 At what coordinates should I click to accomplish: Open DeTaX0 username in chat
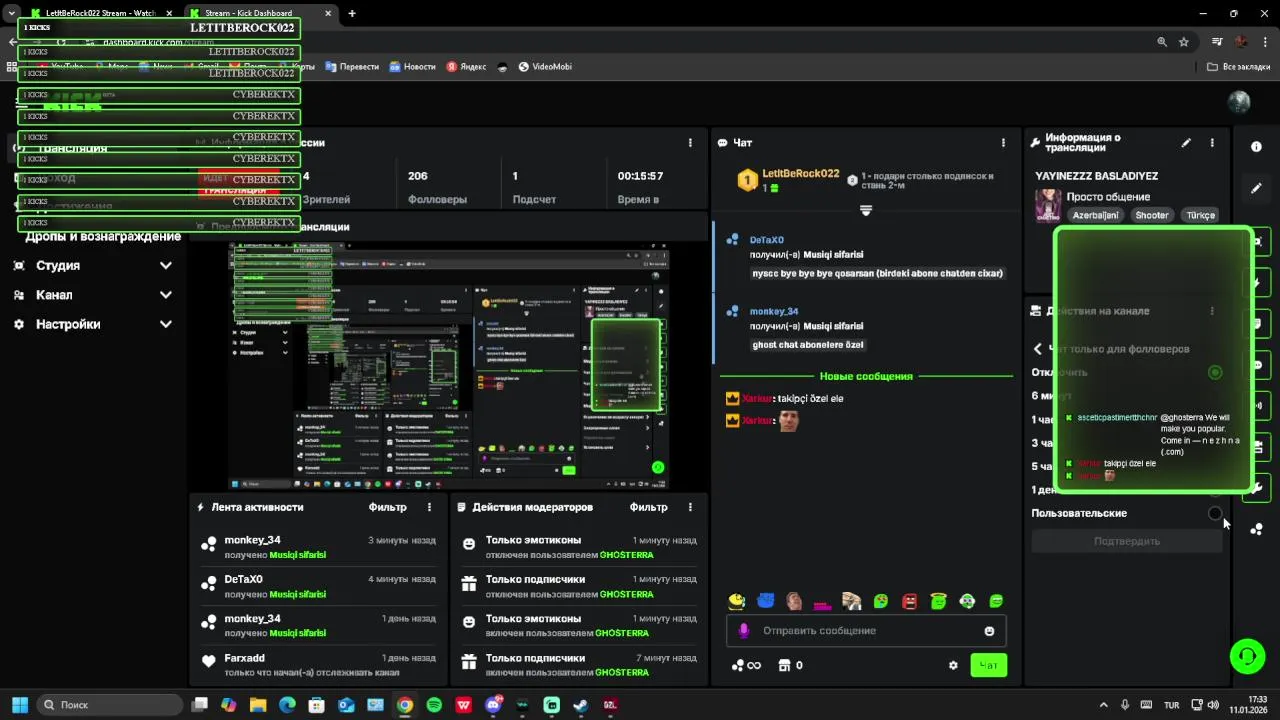point(767,241)
